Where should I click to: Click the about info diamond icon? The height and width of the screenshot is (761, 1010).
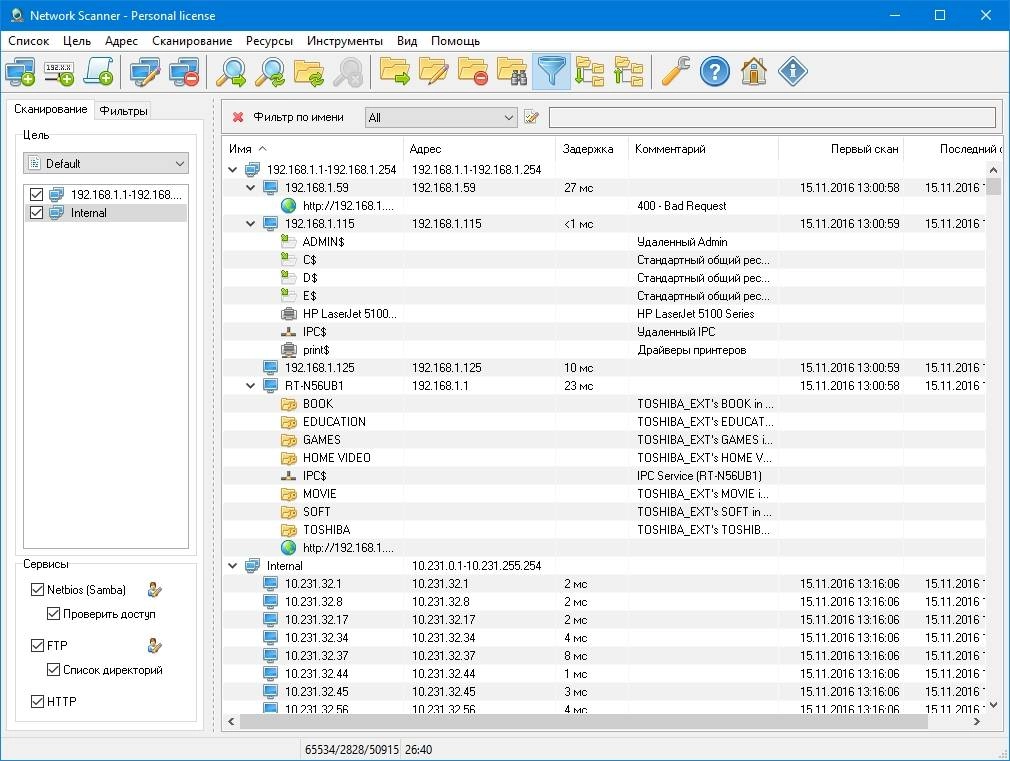[x=793, y=72]
